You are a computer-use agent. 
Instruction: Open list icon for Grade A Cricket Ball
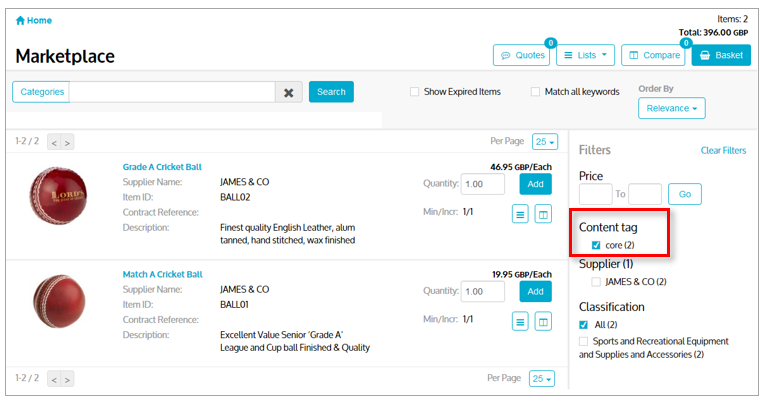point(520,213)
